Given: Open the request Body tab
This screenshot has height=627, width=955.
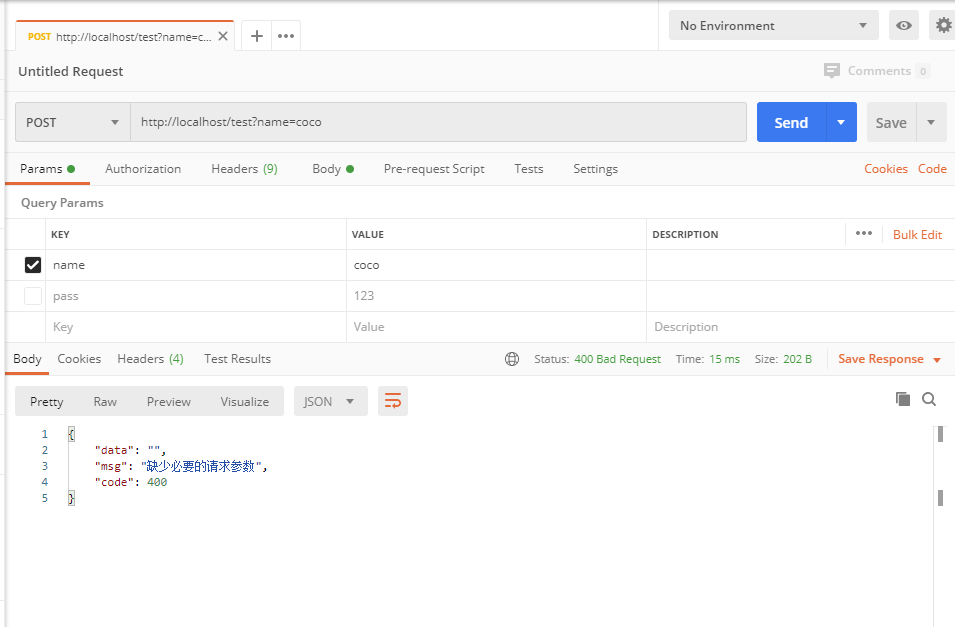Looking at the screenshot, I should coord(333,169).
